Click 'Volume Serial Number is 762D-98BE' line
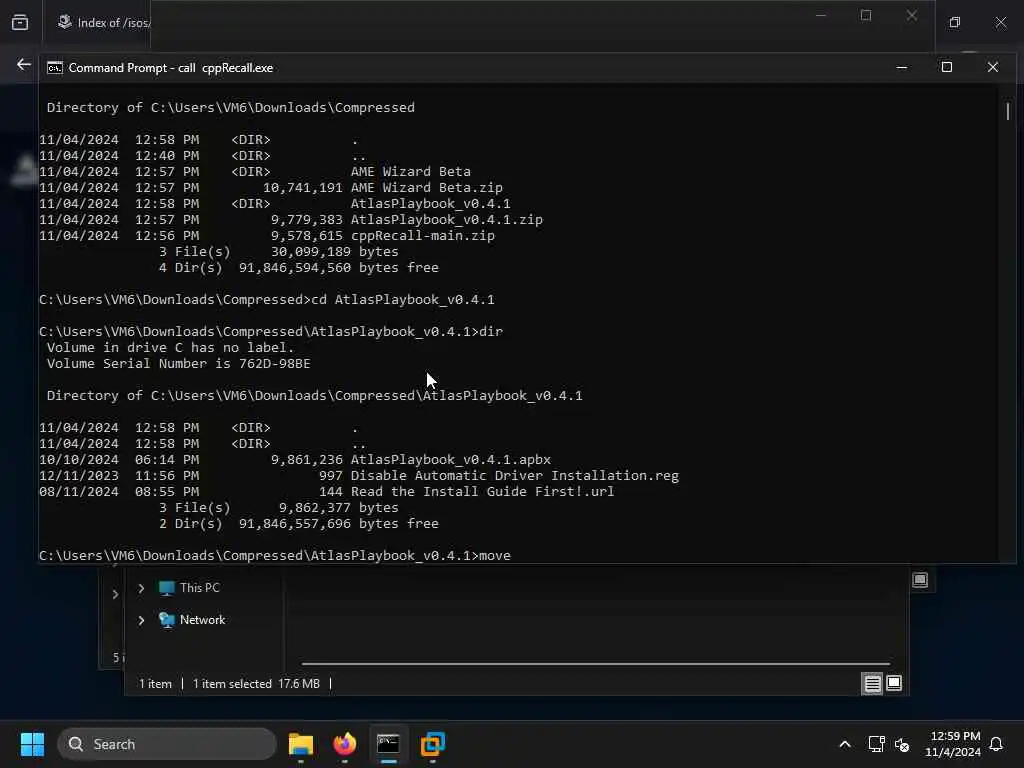 [178, 364]
